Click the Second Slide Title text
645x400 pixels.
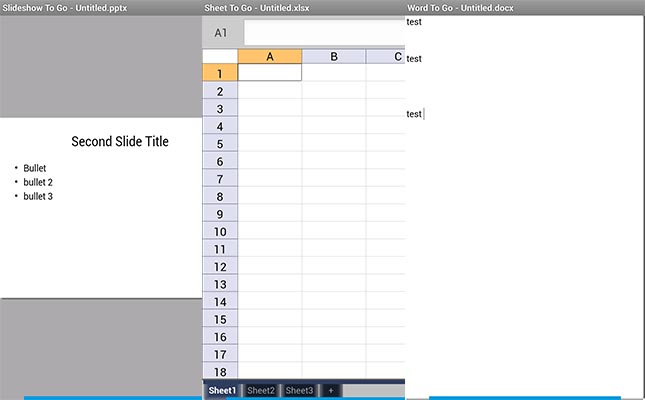(120, 142)
